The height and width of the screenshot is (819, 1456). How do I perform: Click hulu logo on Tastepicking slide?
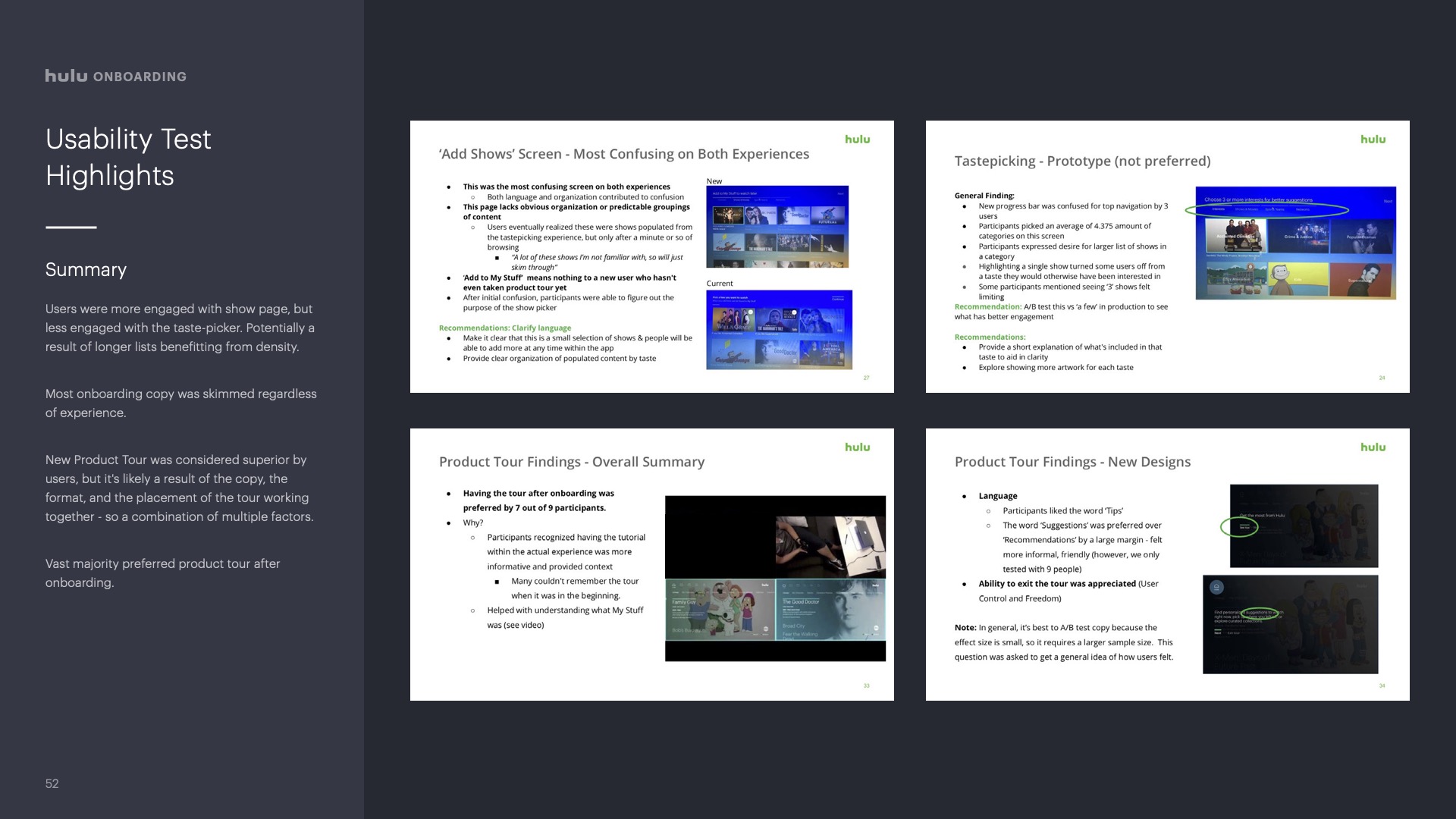point(1373,140)
